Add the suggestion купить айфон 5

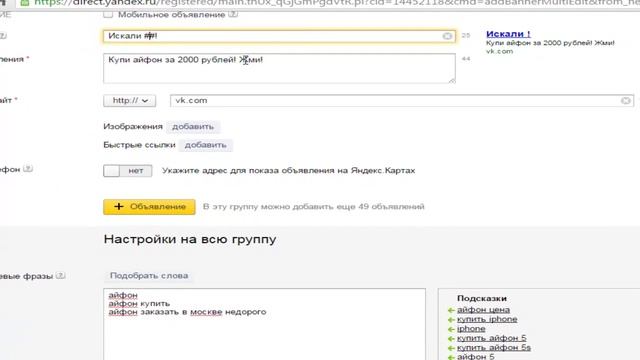point(491,338)
